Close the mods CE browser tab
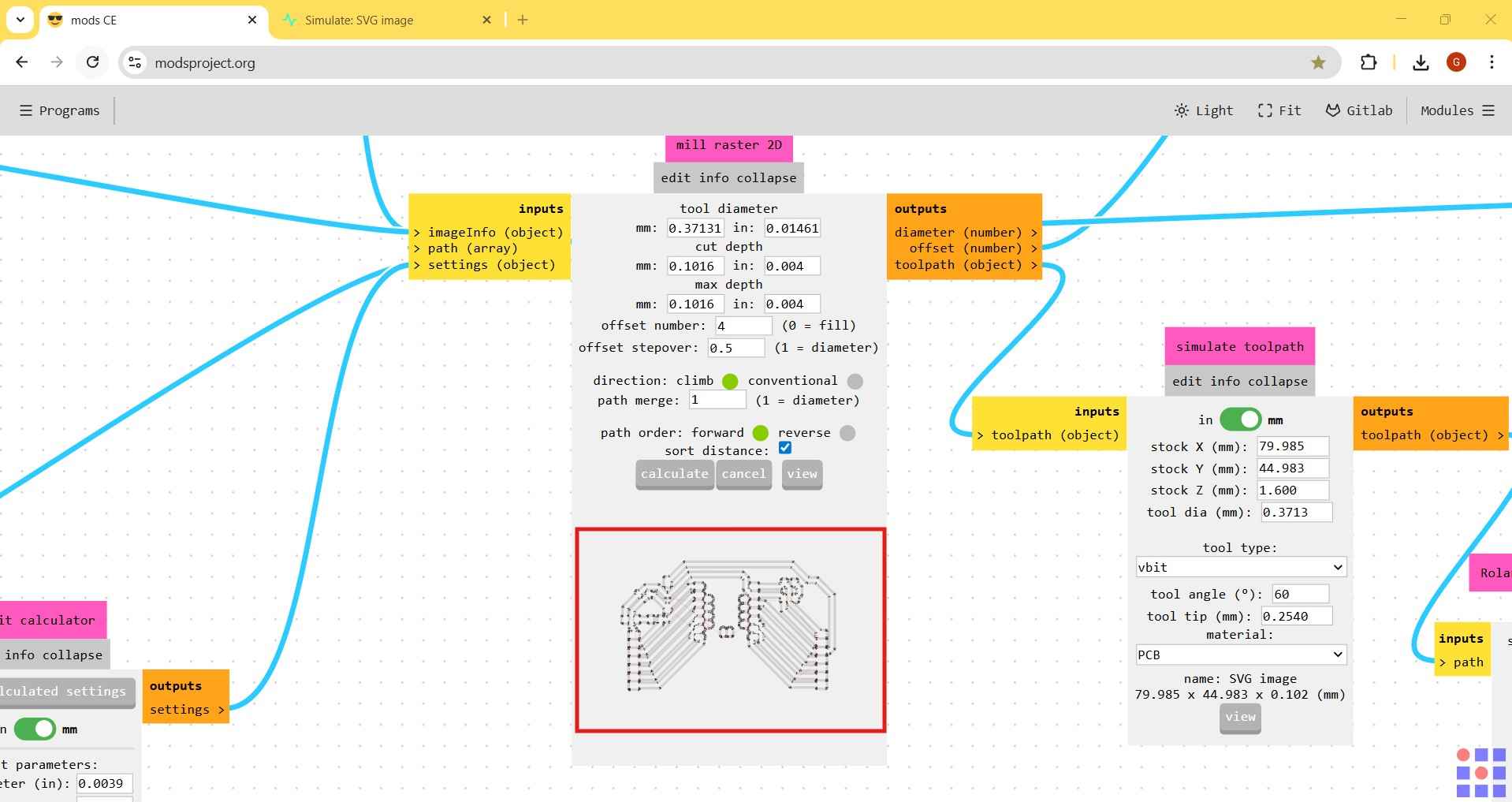The image size is (1512, 802). [x=252, y=20]
